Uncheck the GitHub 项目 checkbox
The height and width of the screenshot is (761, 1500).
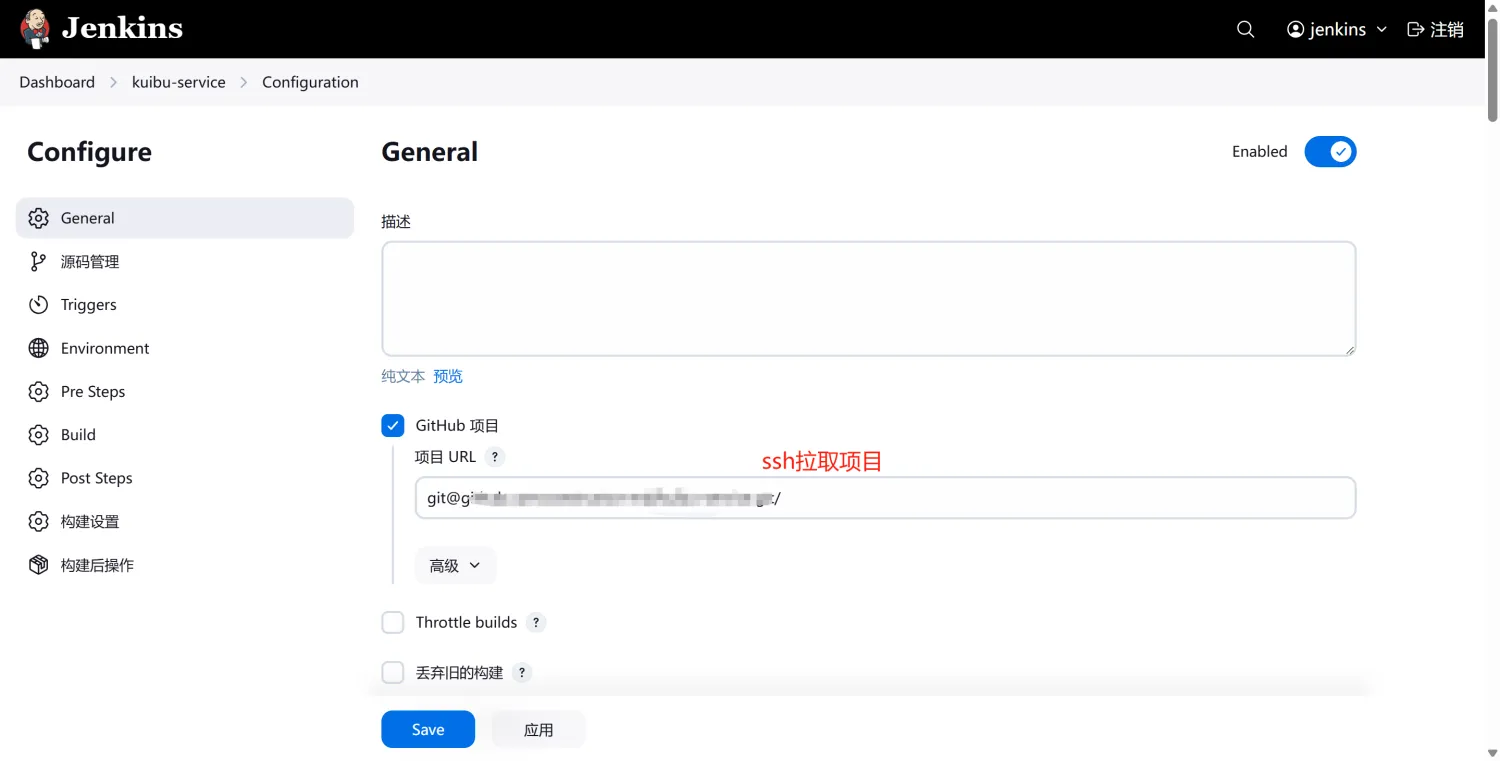[392, 425]
